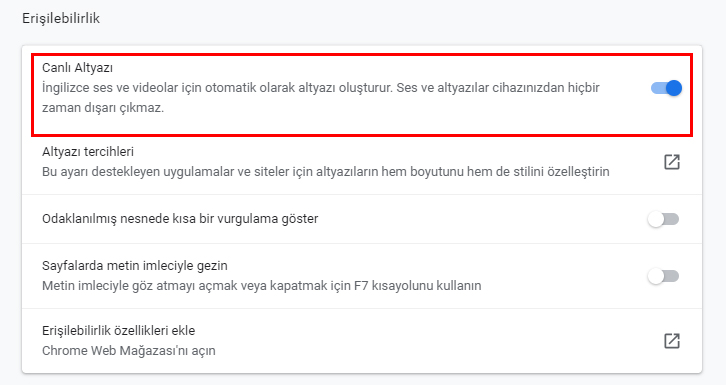Click the blue knob of Canlı Altyazı switch
Screen dimensions: 726x385
pyautogui.click(x=674, y=88)
